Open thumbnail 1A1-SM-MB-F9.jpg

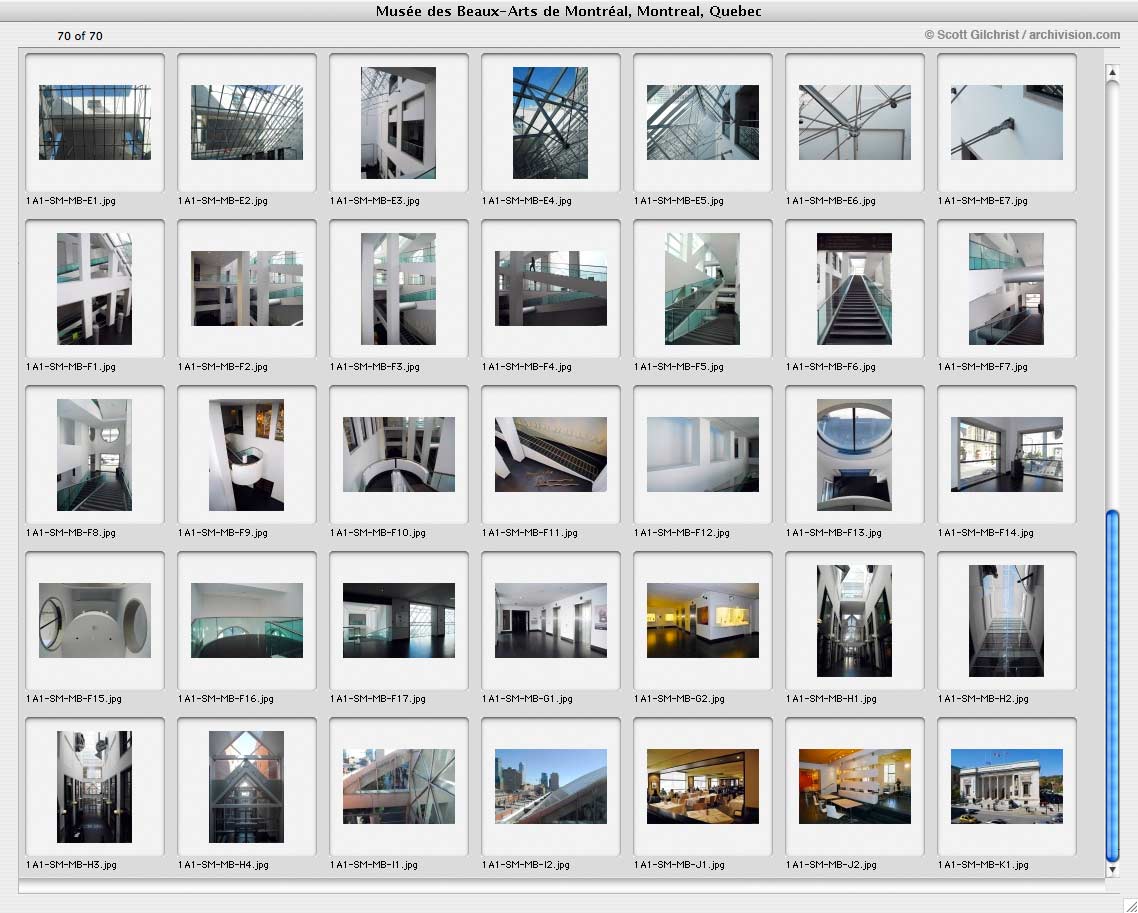click(x=247, y=455)
